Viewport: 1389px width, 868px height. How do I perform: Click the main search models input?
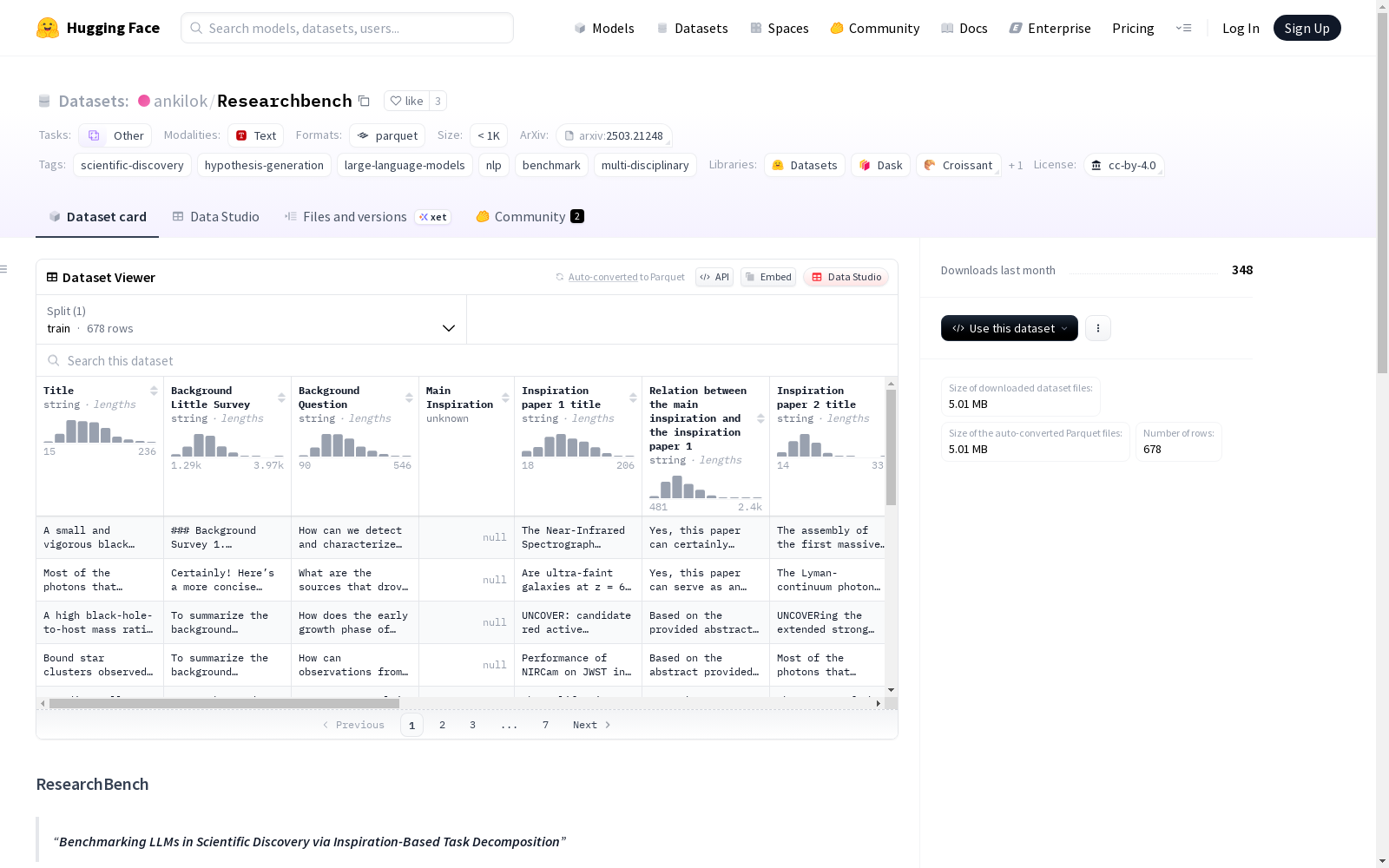pyautogui.click(x=347, y=28)
